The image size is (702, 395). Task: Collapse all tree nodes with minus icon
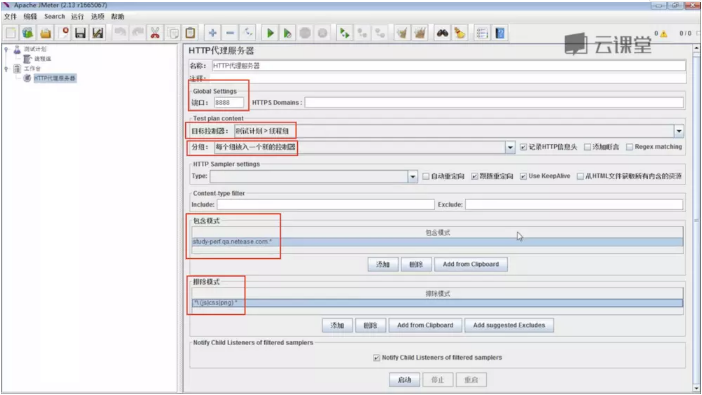pyautogui.click(x=230, y=33)
